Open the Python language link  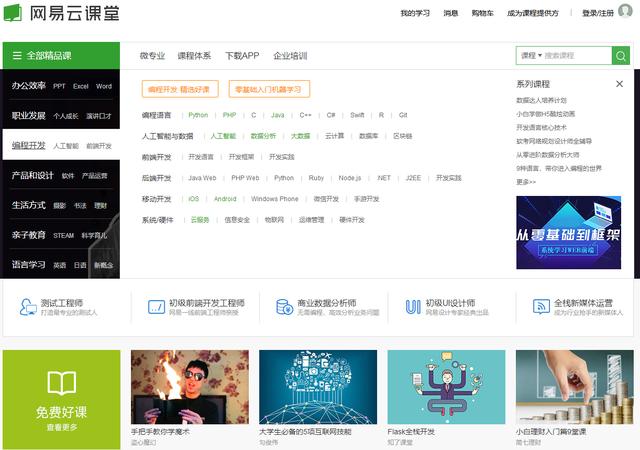pyautogui.click(x=198, y=115)
